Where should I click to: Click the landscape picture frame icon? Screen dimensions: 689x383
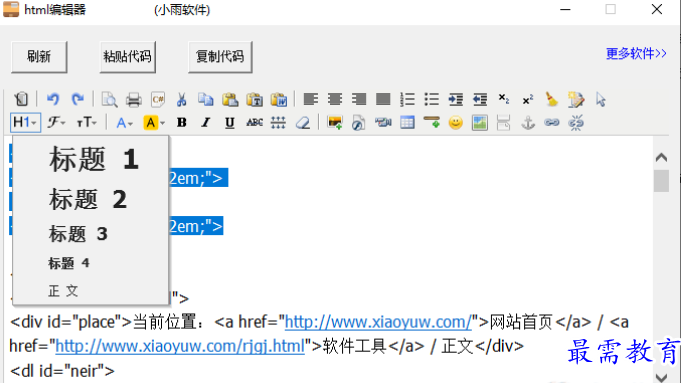pyautogui.click(x=480, y=123)
